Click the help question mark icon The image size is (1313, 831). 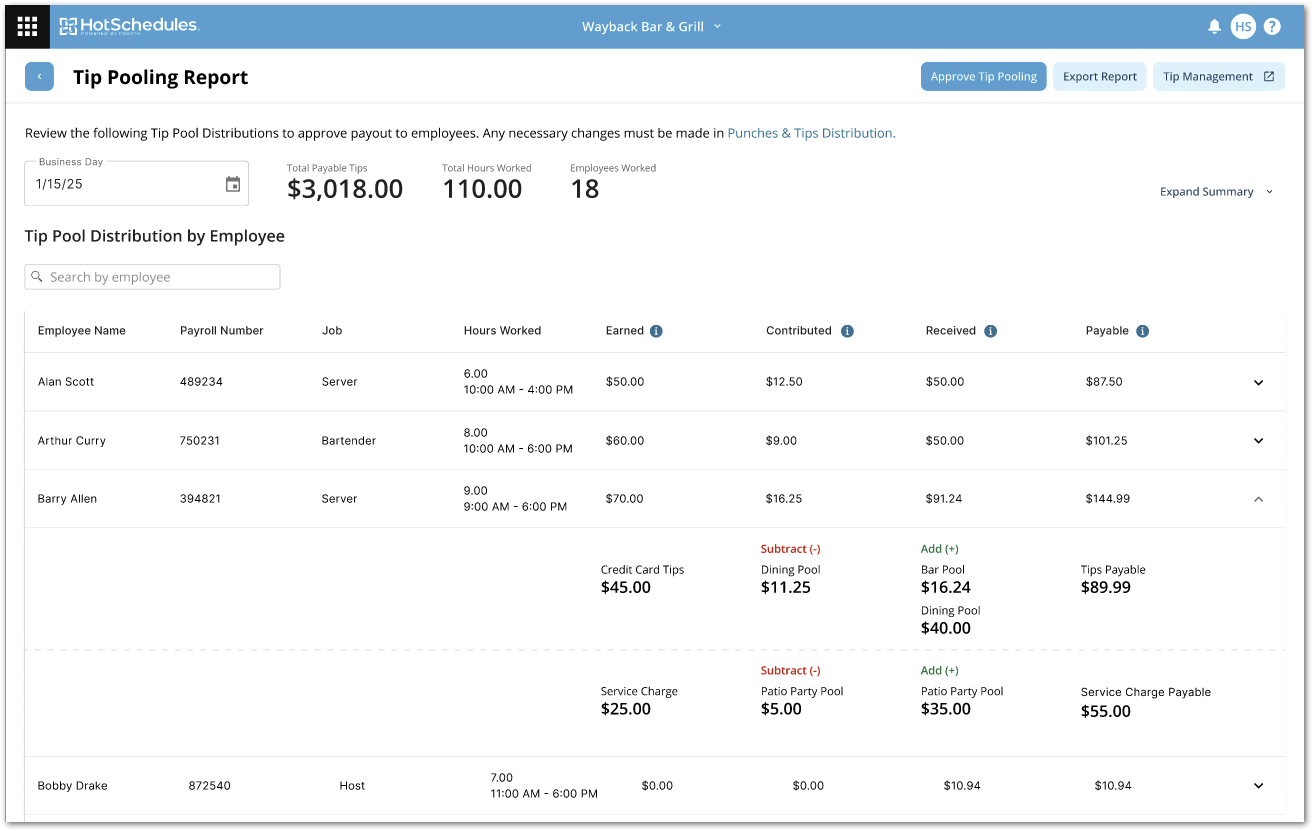click(x=1272, y=27)
